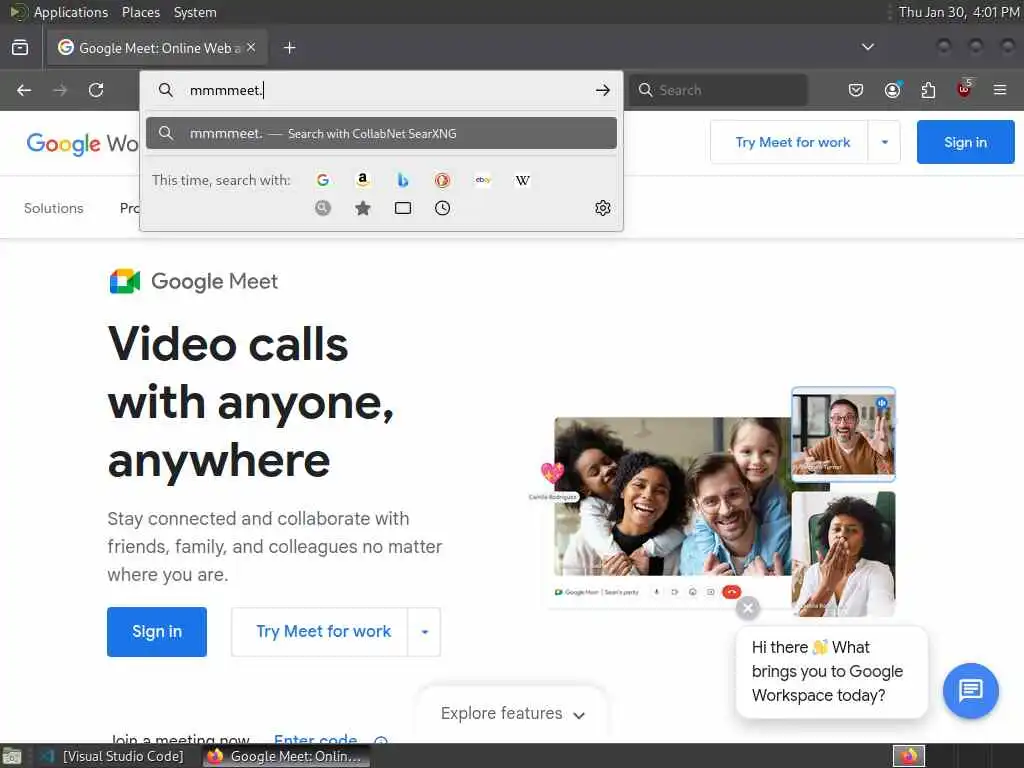Click the go arrow in the URL bar
Screen dimensions: 1024x768
[x=603, y=90]
